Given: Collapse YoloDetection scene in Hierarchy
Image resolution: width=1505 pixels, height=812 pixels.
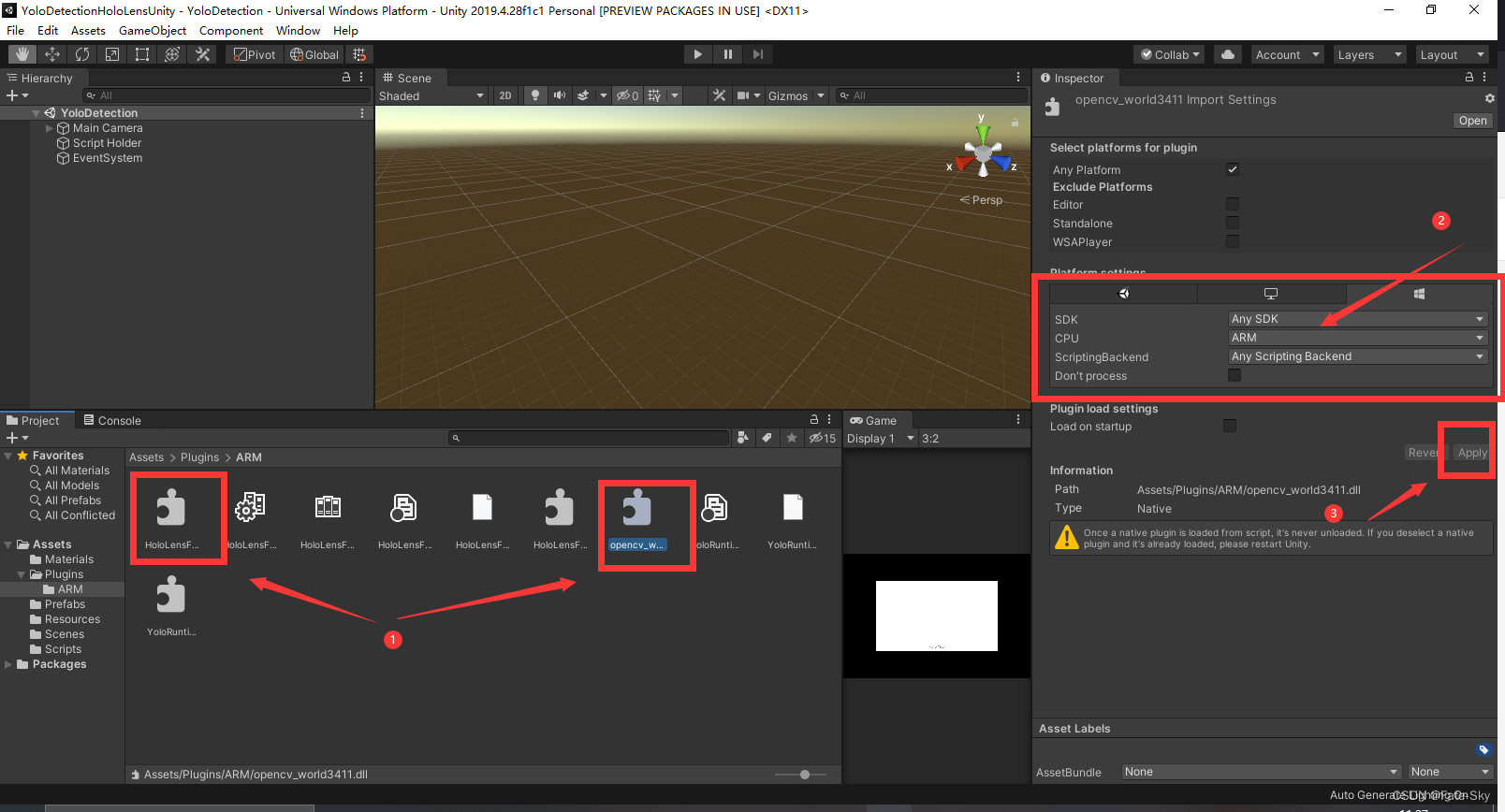Looking at the screenshot, I should click(36, 113).
